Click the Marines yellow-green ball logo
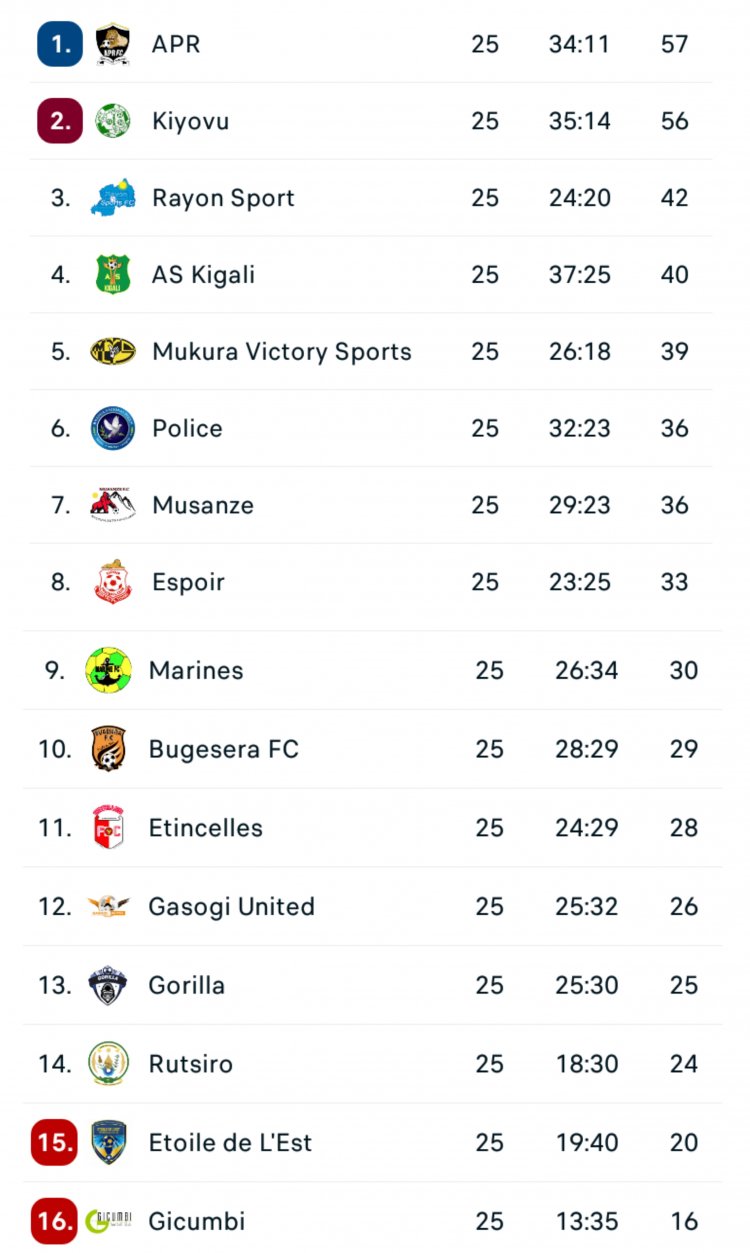The width and height of the screenshot is (750, 1253). click(x=108, y=670)
